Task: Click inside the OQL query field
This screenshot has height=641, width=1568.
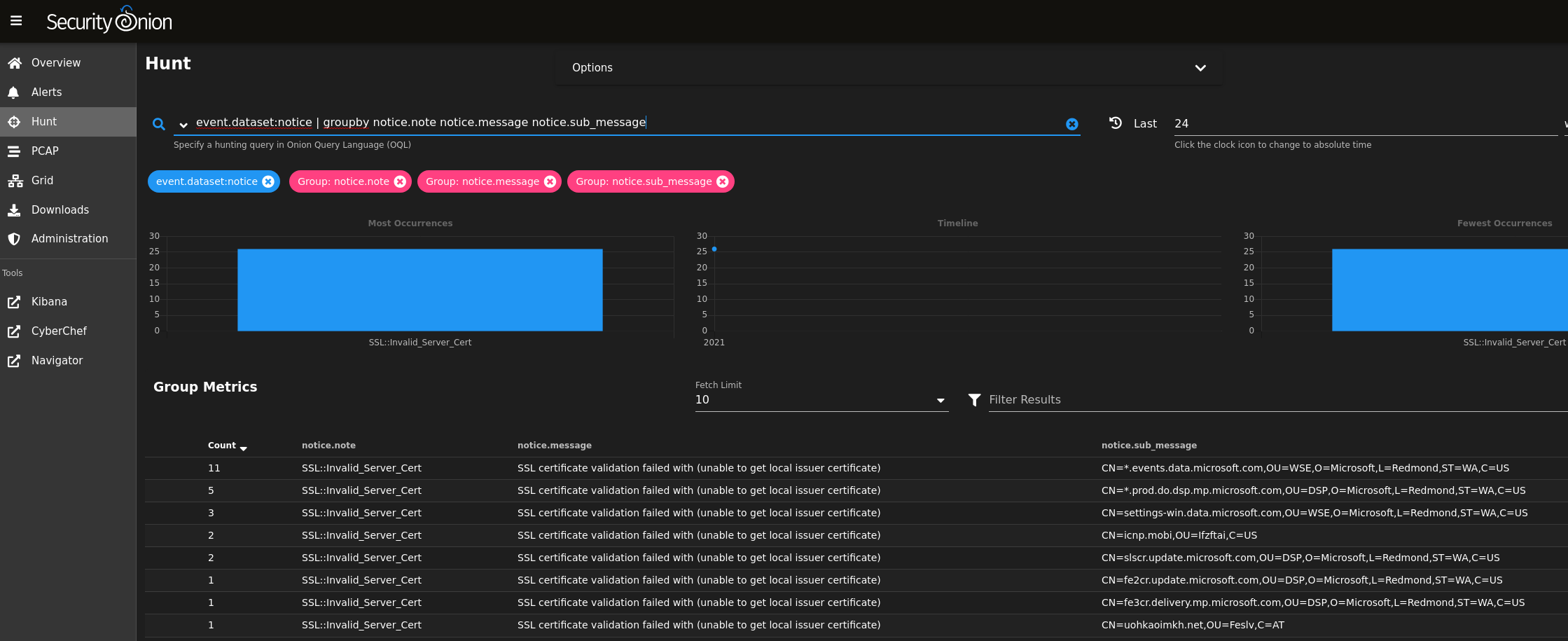Action: click(x=627, y=123)
